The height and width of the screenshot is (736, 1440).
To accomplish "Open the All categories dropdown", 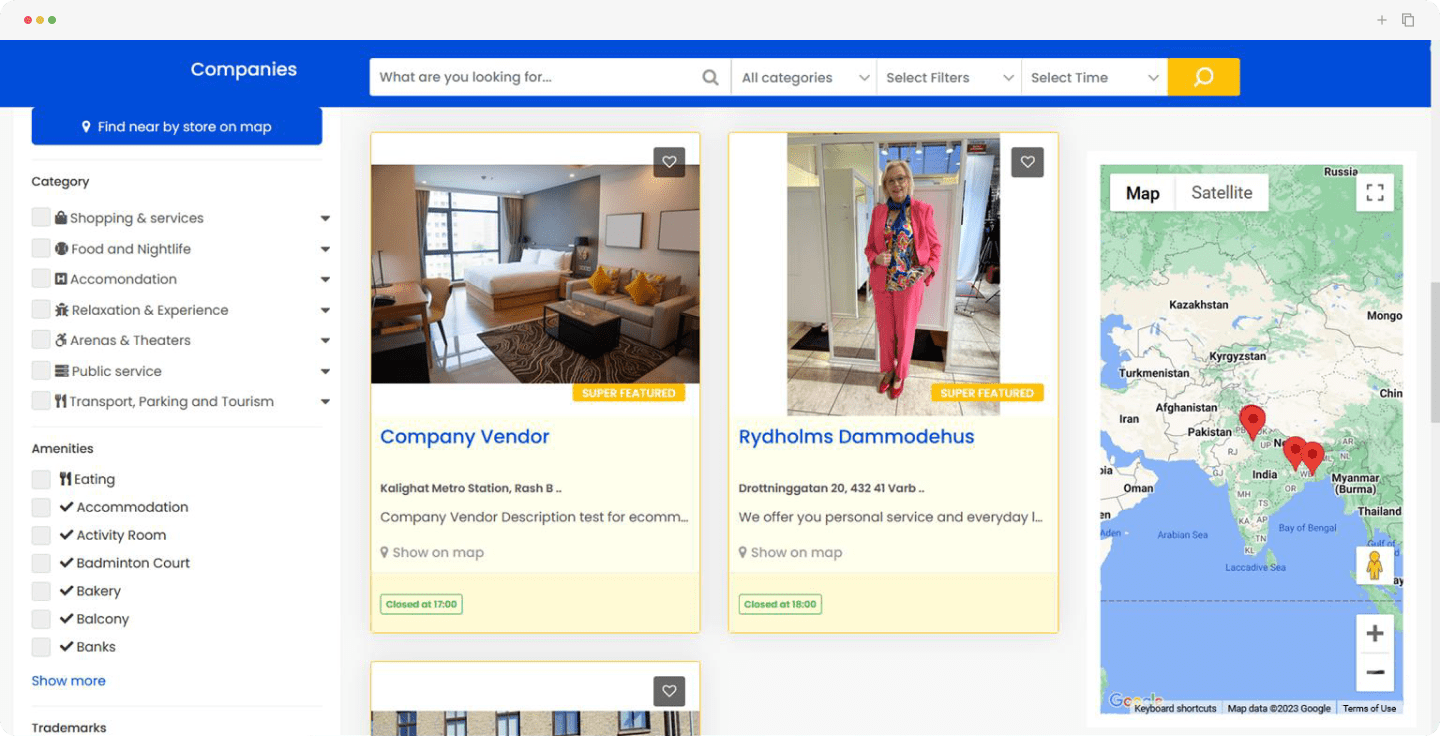I will pos(804,77).
